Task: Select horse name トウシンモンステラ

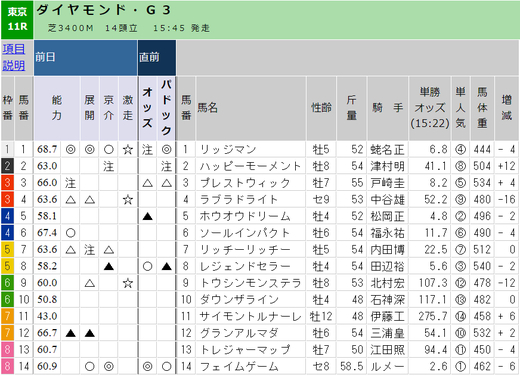Action: point(250,283)
